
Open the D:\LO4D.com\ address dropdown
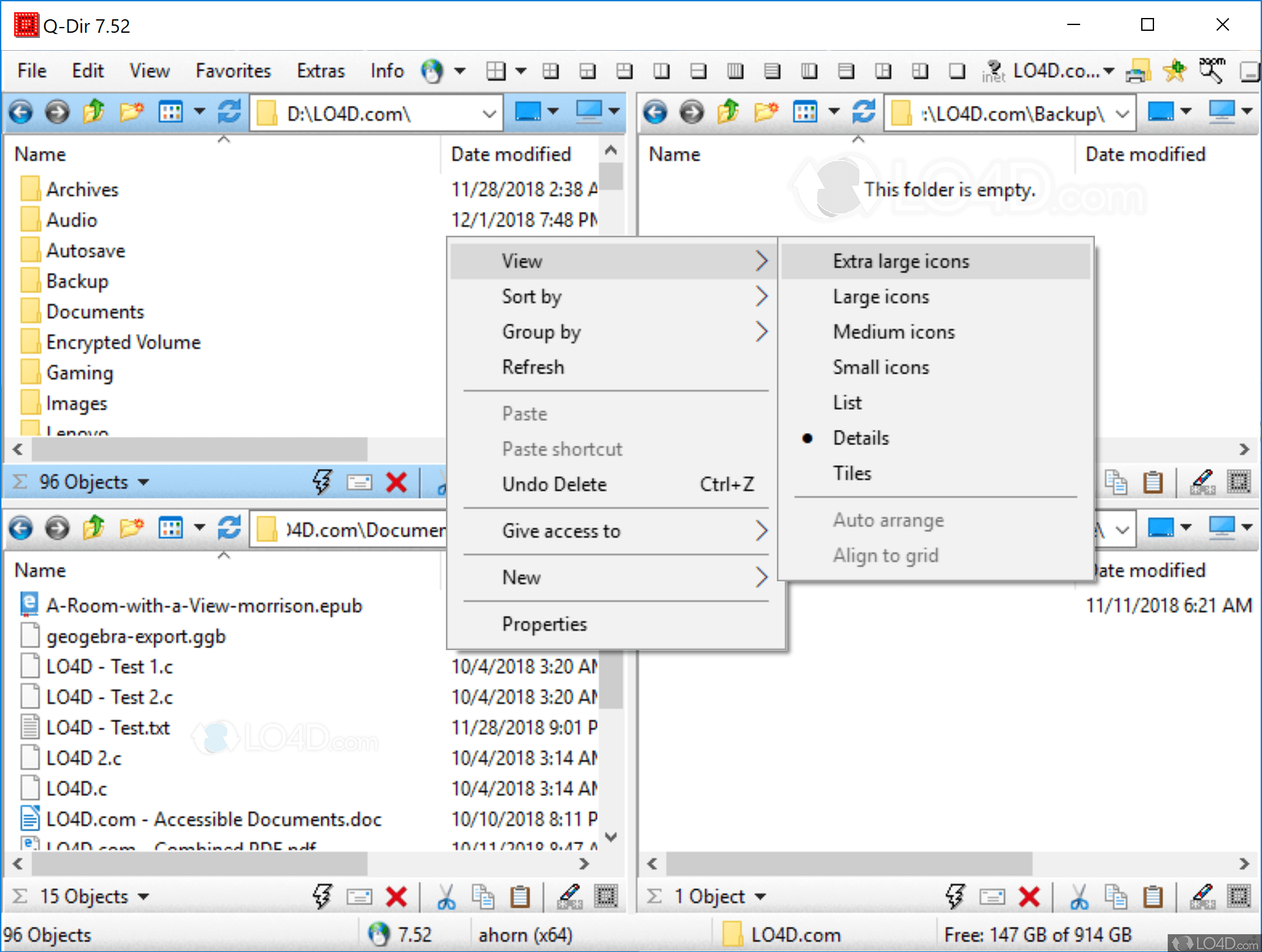[x=489, y=114]
